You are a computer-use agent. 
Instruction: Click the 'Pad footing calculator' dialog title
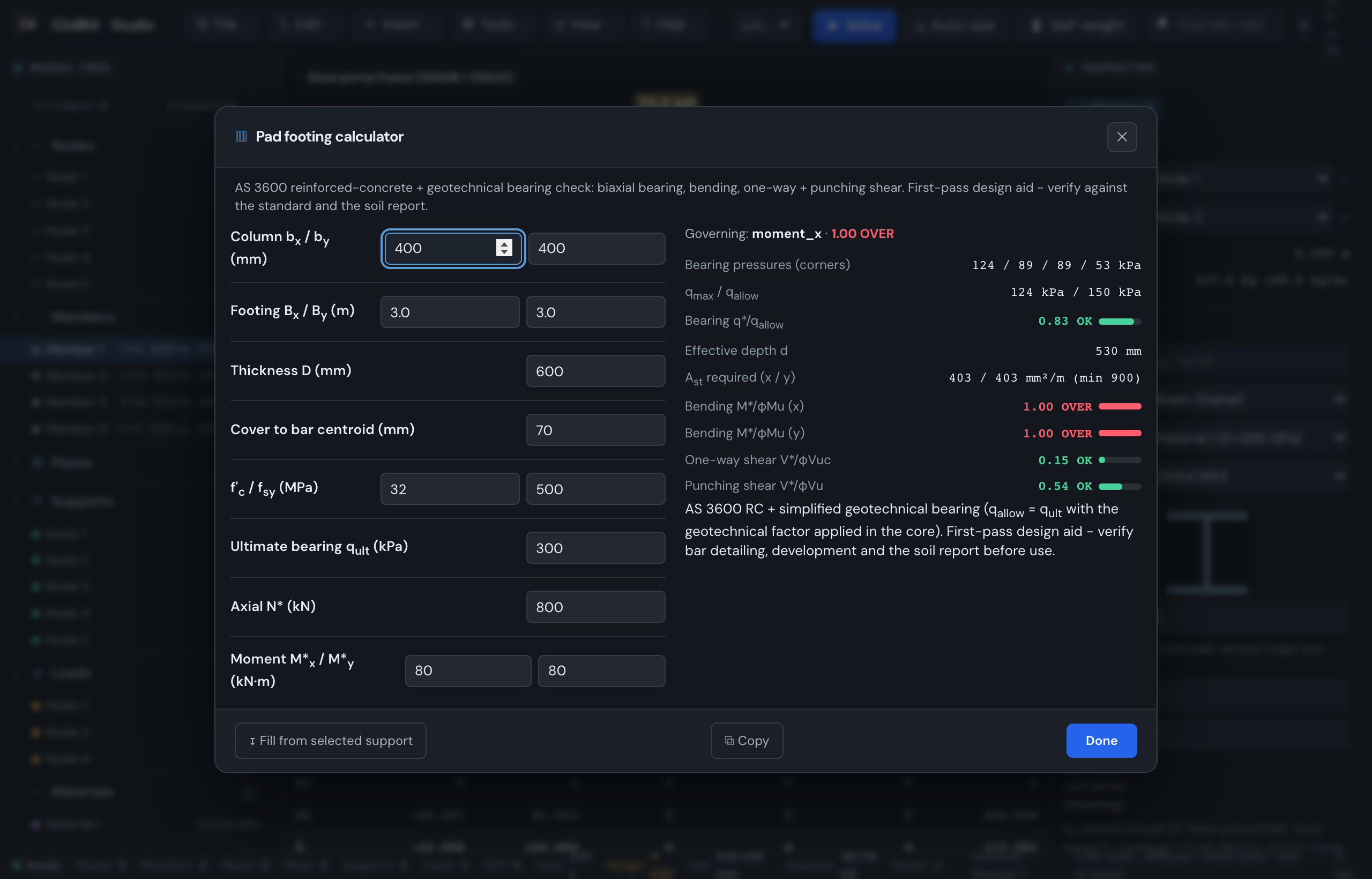[x=329, y=137]
